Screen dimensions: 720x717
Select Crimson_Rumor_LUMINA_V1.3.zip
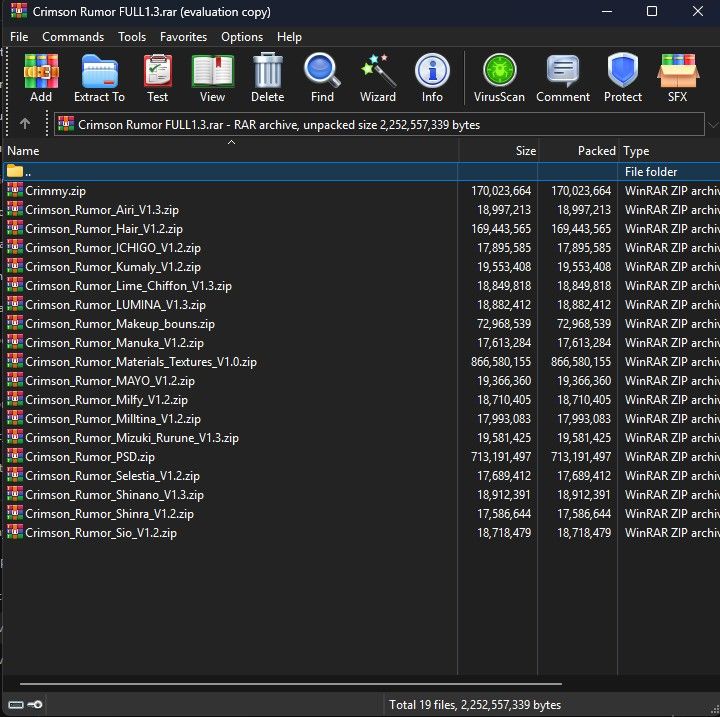click(x=116, y=305)
